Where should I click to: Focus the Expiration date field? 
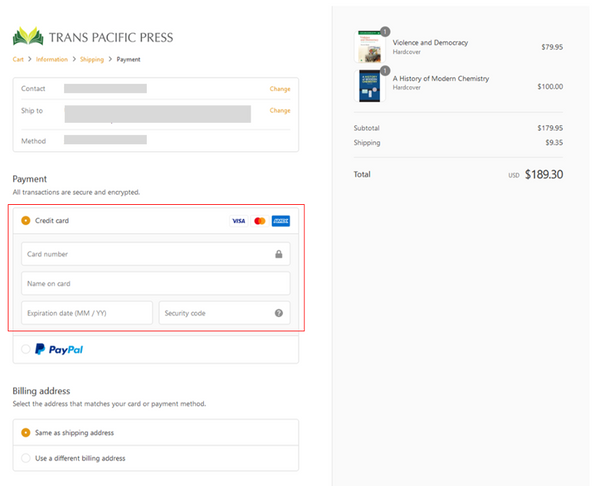[x=87, y=313]
